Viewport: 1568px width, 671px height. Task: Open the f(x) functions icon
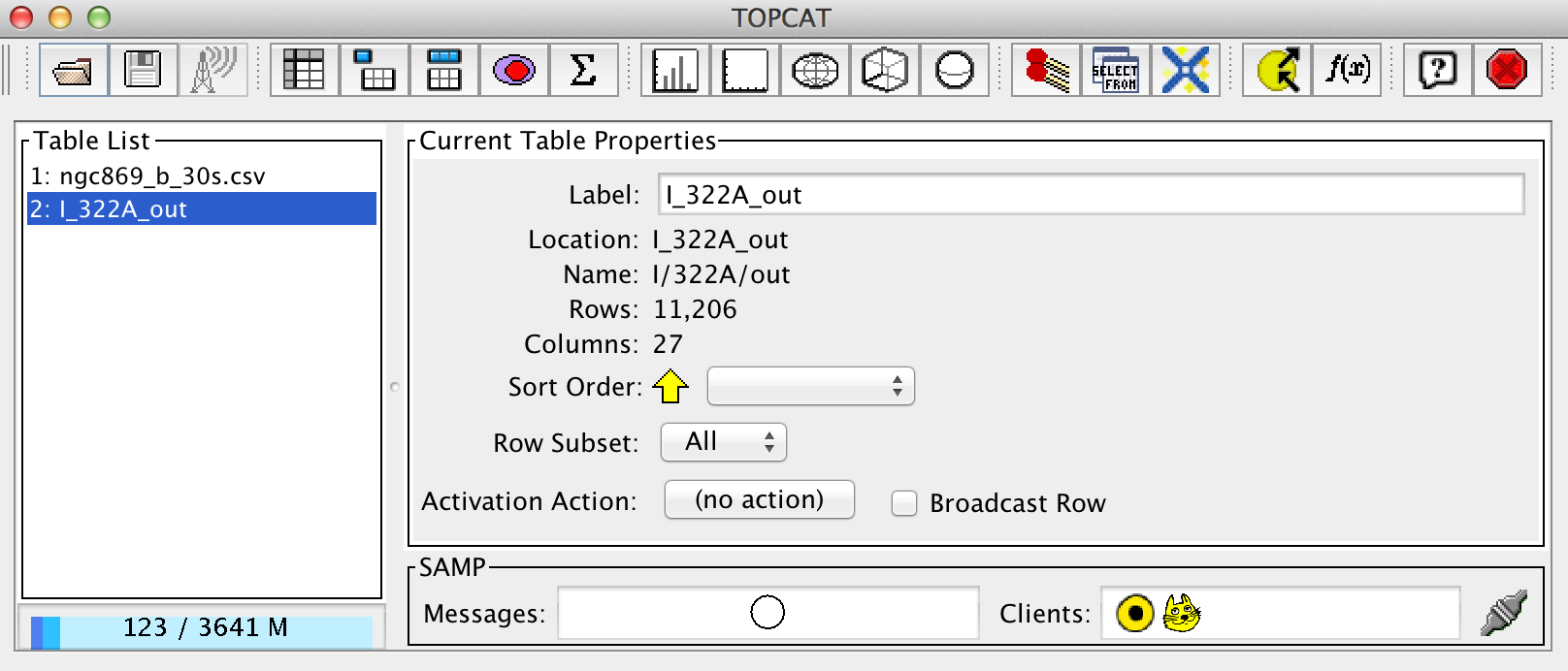1348,70
